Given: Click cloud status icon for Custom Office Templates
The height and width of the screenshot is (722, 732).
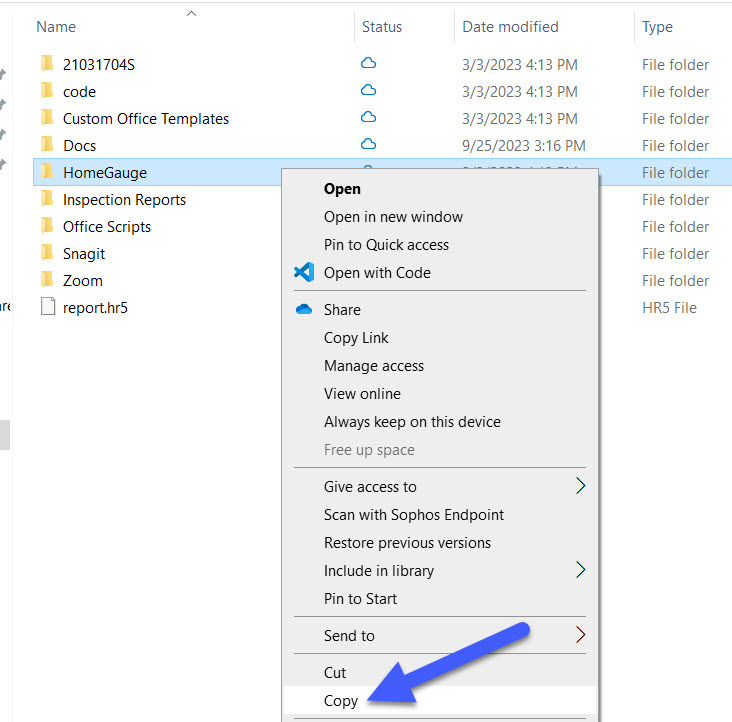Looking at the screenshot, I should pyautogui.click(x=368, y=117).
